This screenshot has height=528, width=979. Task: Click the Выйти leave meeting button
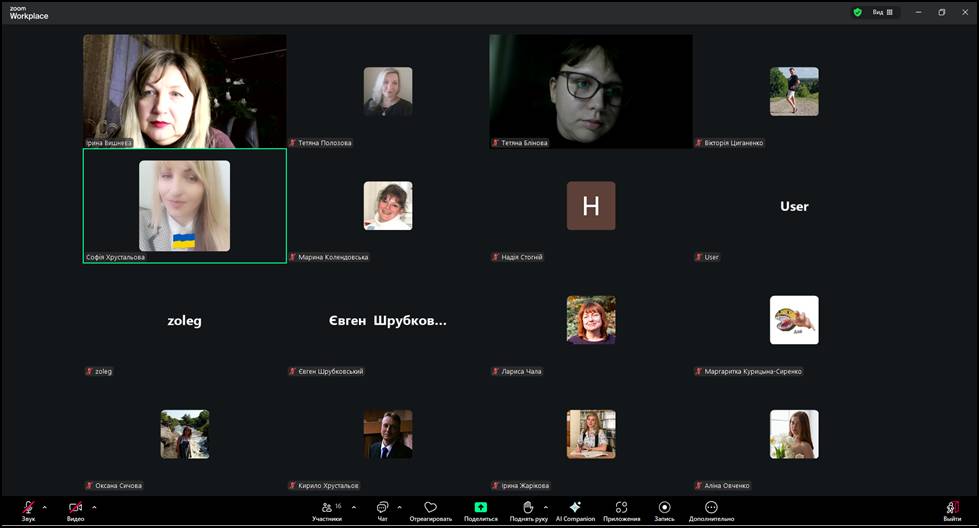(x=952, y=509)
